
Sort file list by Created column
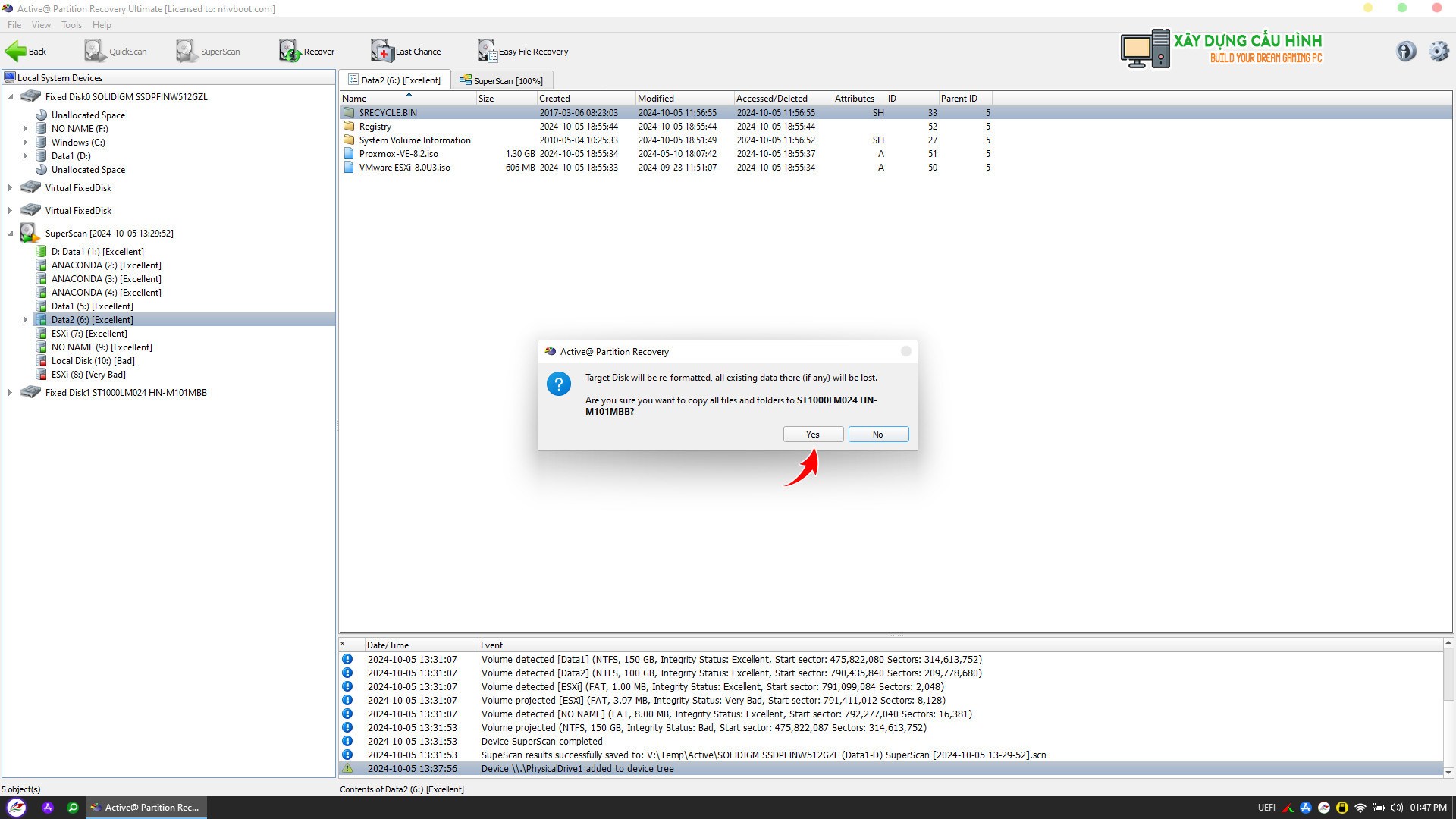585,98
